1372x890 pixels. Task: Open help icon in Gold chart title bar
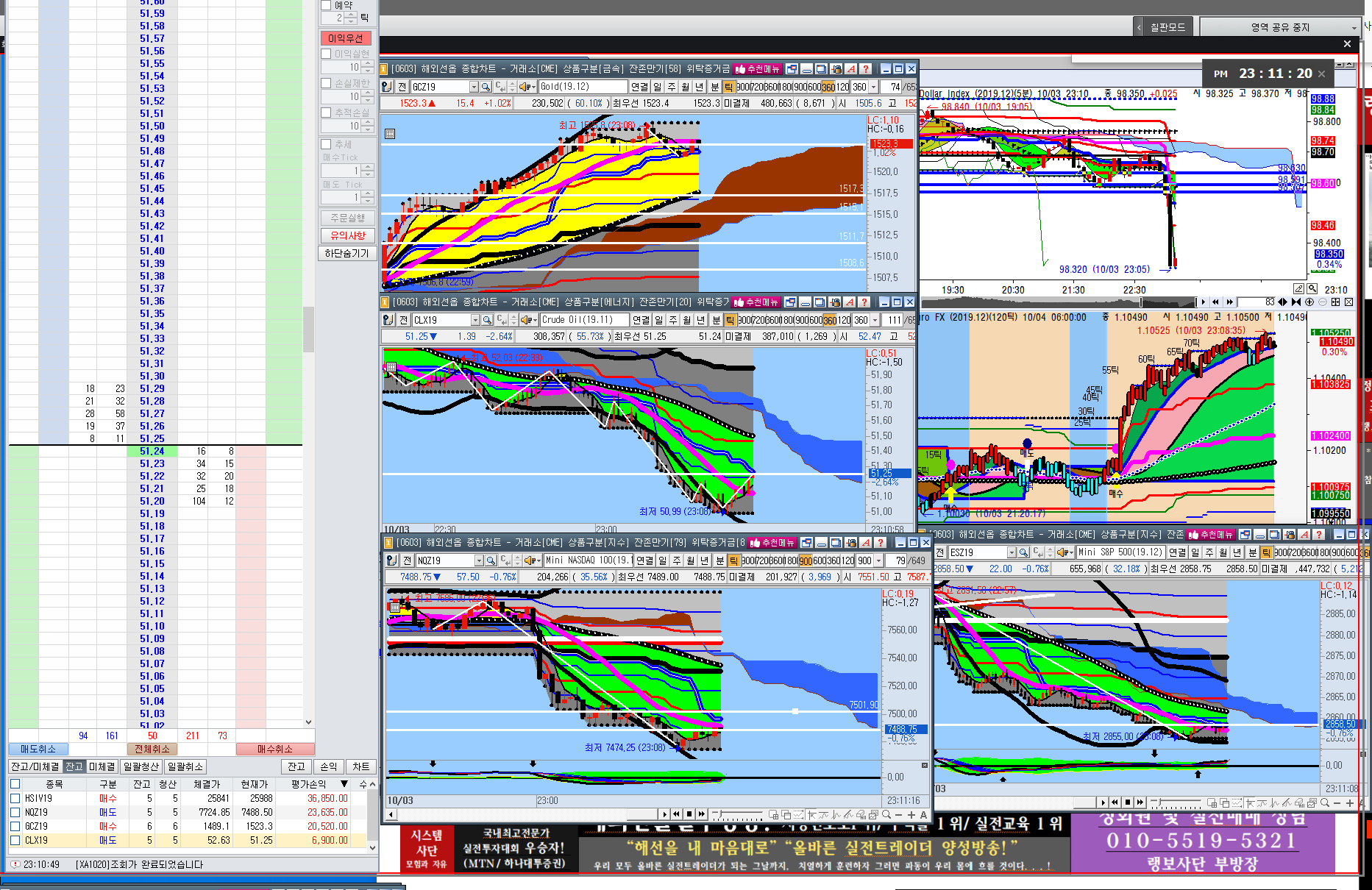866,69
